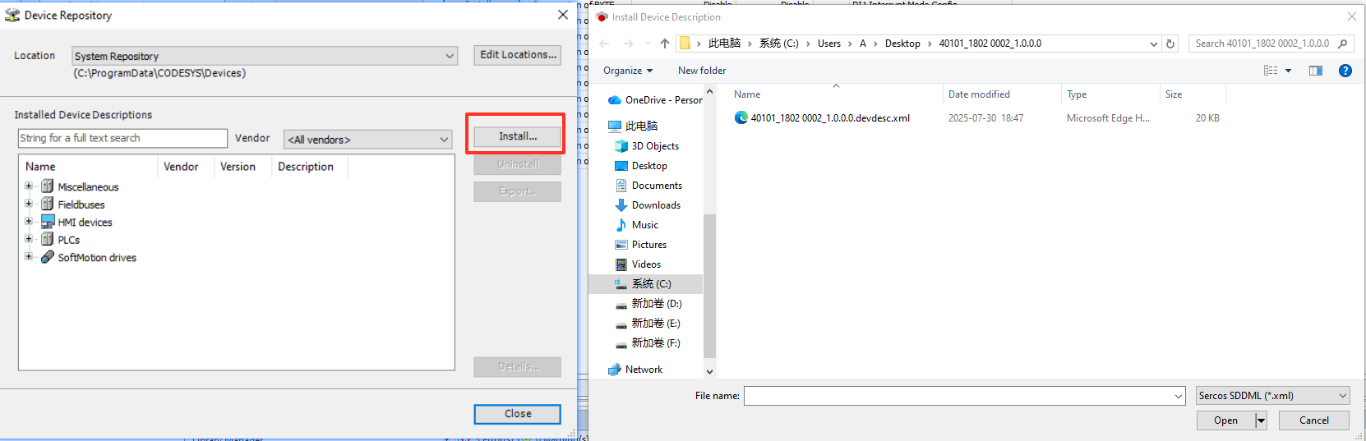The width and height of the screenshot is (1366, 441).
Task: Open the Organize menu
Action: coord(627,71)
